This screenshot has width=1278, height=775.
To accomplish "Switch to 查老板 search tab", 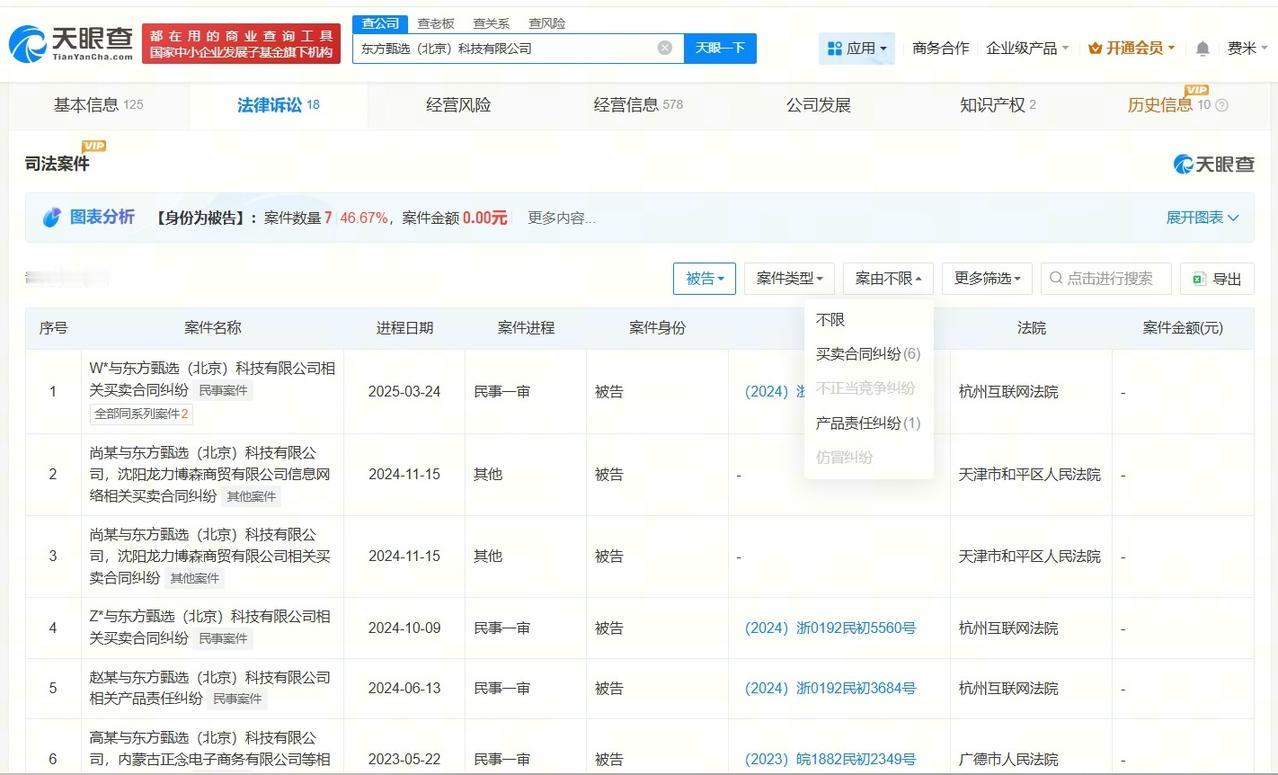I will 435,23.
